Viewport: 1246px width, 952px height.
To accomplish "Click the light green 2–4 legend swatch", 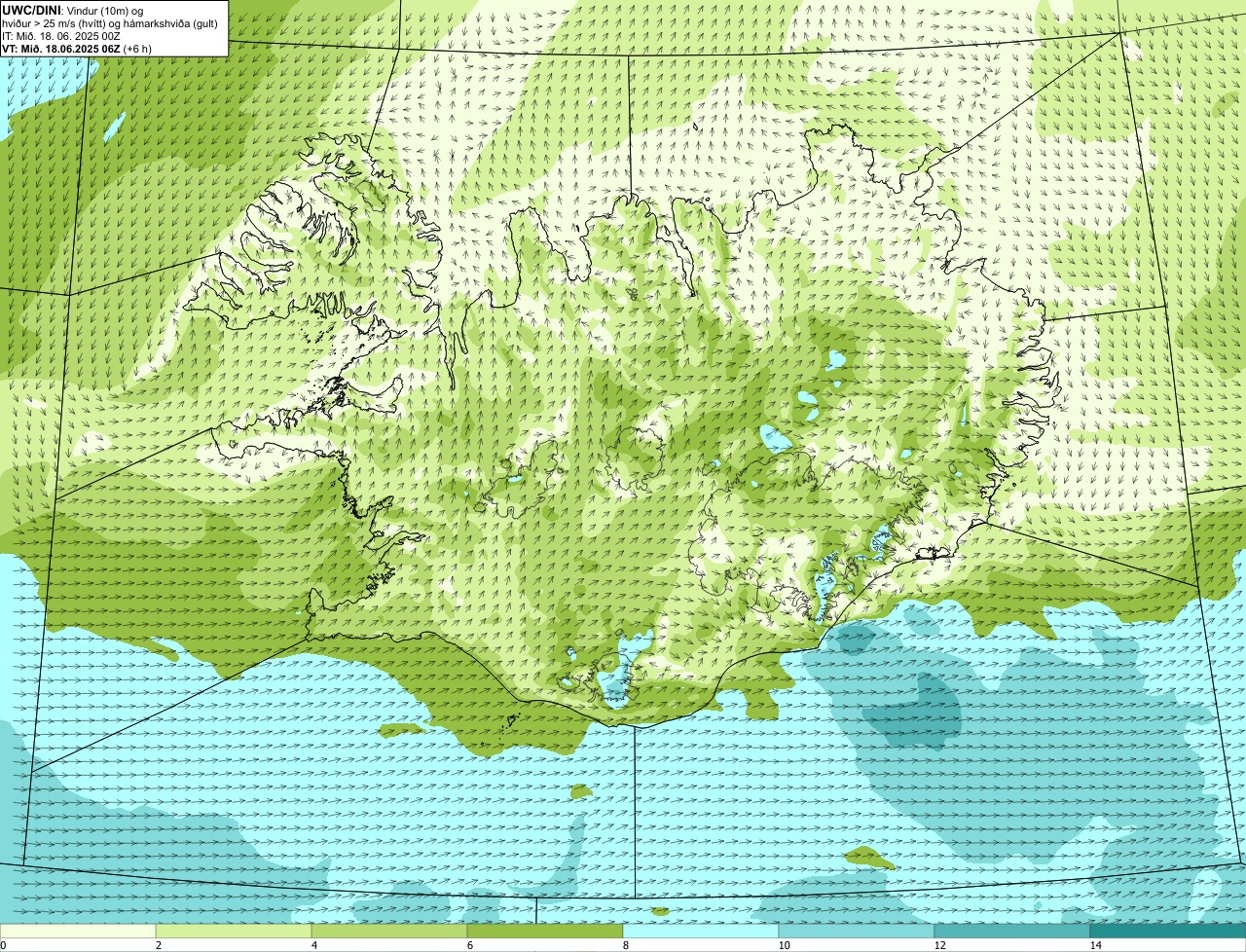I will (x=234, y=931).
